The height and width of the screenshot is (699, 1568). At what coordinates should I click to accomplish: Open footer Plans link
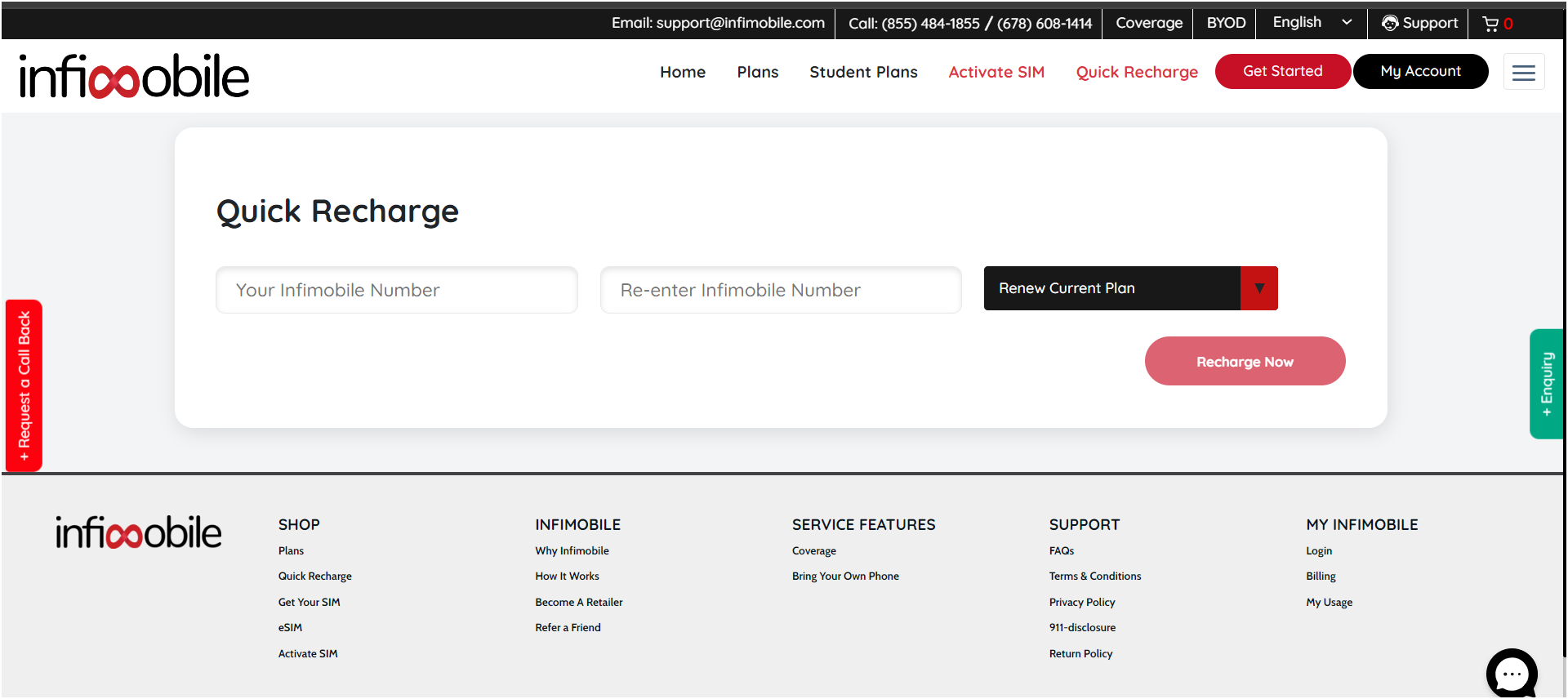tap(291, 551)
